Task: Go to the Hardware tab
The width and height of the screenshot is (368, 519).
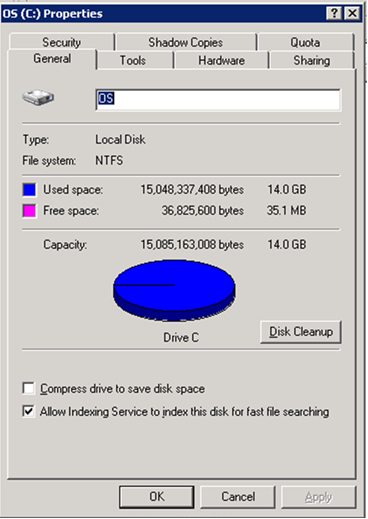Action: coord(221,60)
